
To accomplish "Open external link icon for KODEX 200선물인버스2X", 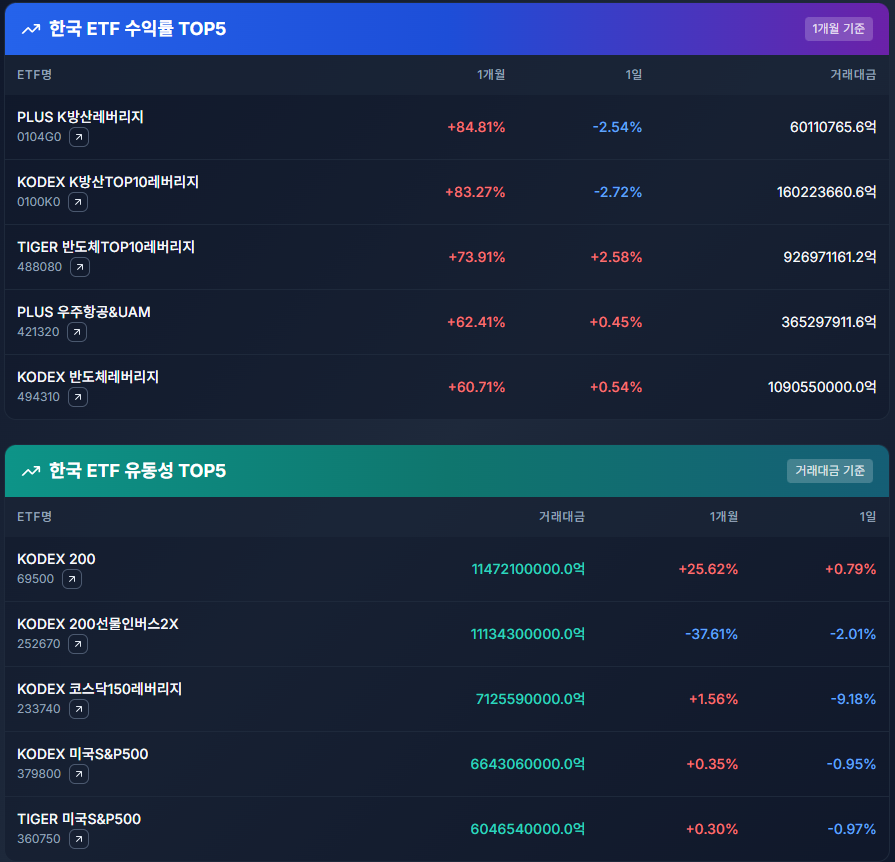I will pos(78,644).
